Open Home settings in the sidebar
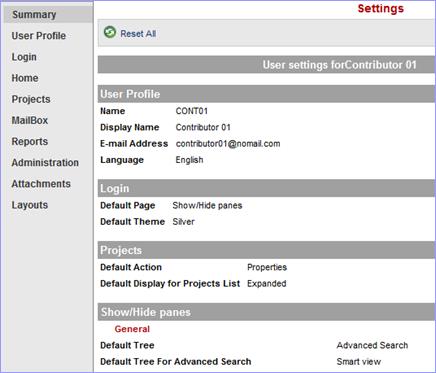Screen dimensions: 436x373 [25, 78]
